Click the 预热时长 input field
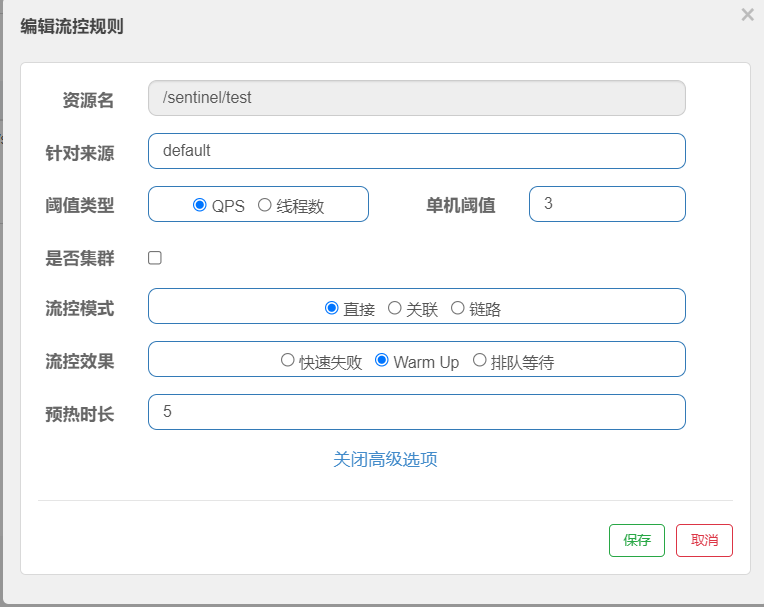Image resolution: width=764 pixels, height=607 pixels. pyautogui.click(x=416, y=412)
